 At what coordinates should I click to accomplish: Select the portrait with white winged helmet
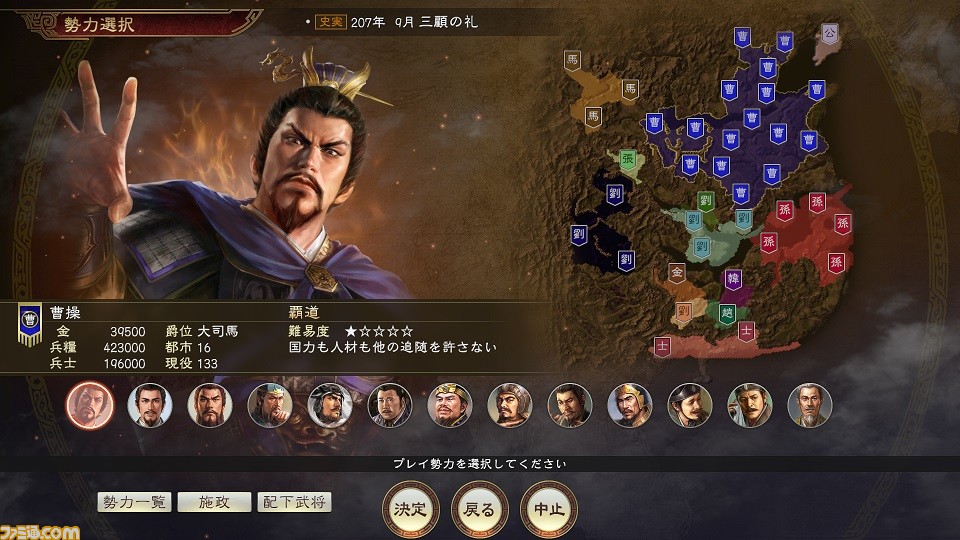(x=330, y=405)
